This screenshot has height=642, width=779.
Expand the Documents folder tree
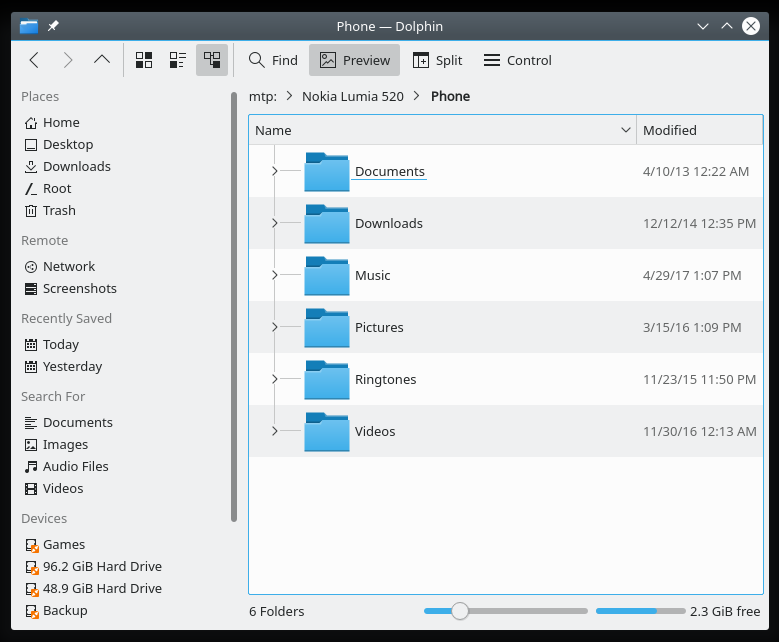pos(275,172)
